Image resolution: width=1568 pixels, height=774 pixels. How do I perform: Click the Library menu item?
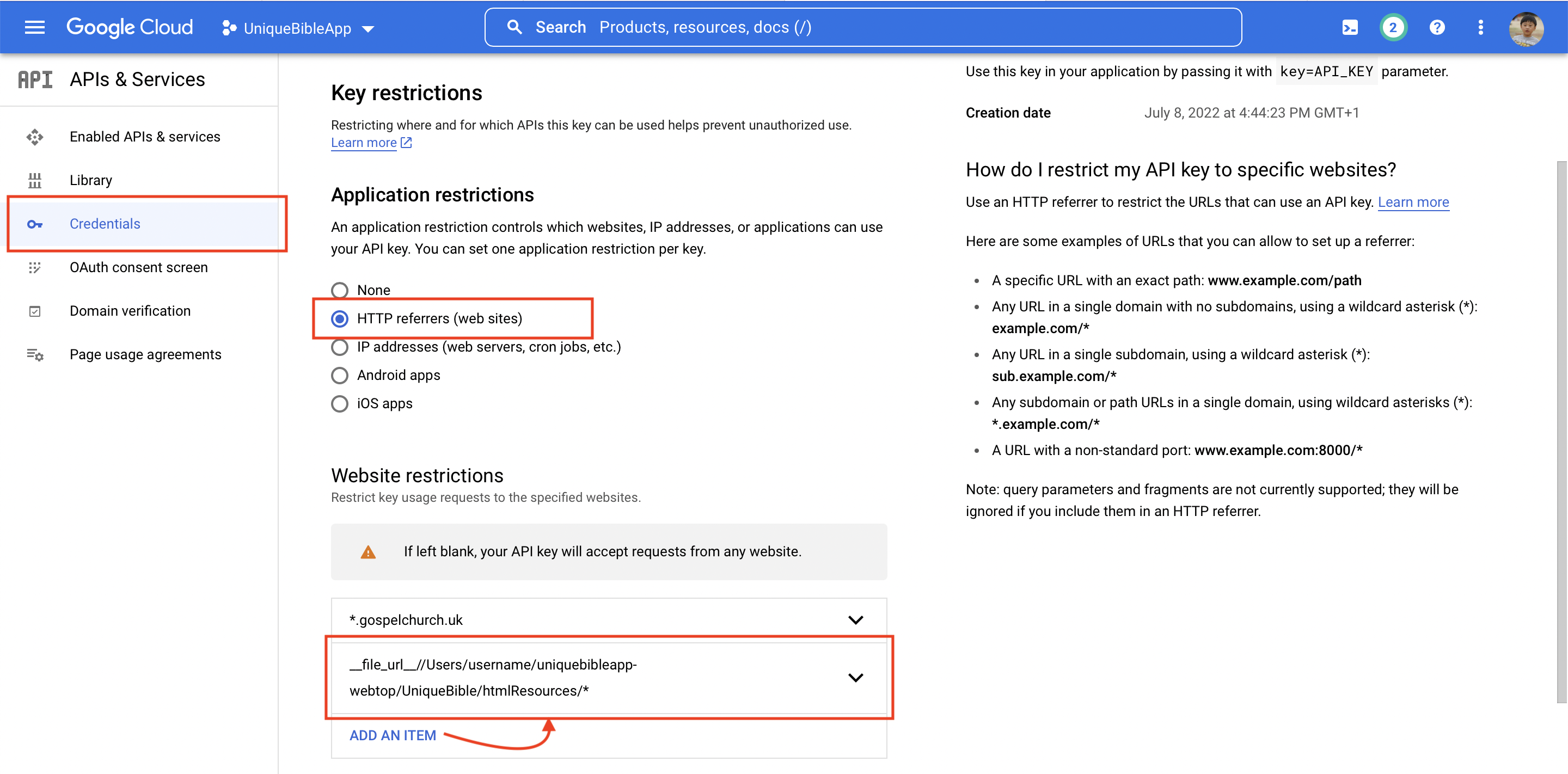[92, 180]
